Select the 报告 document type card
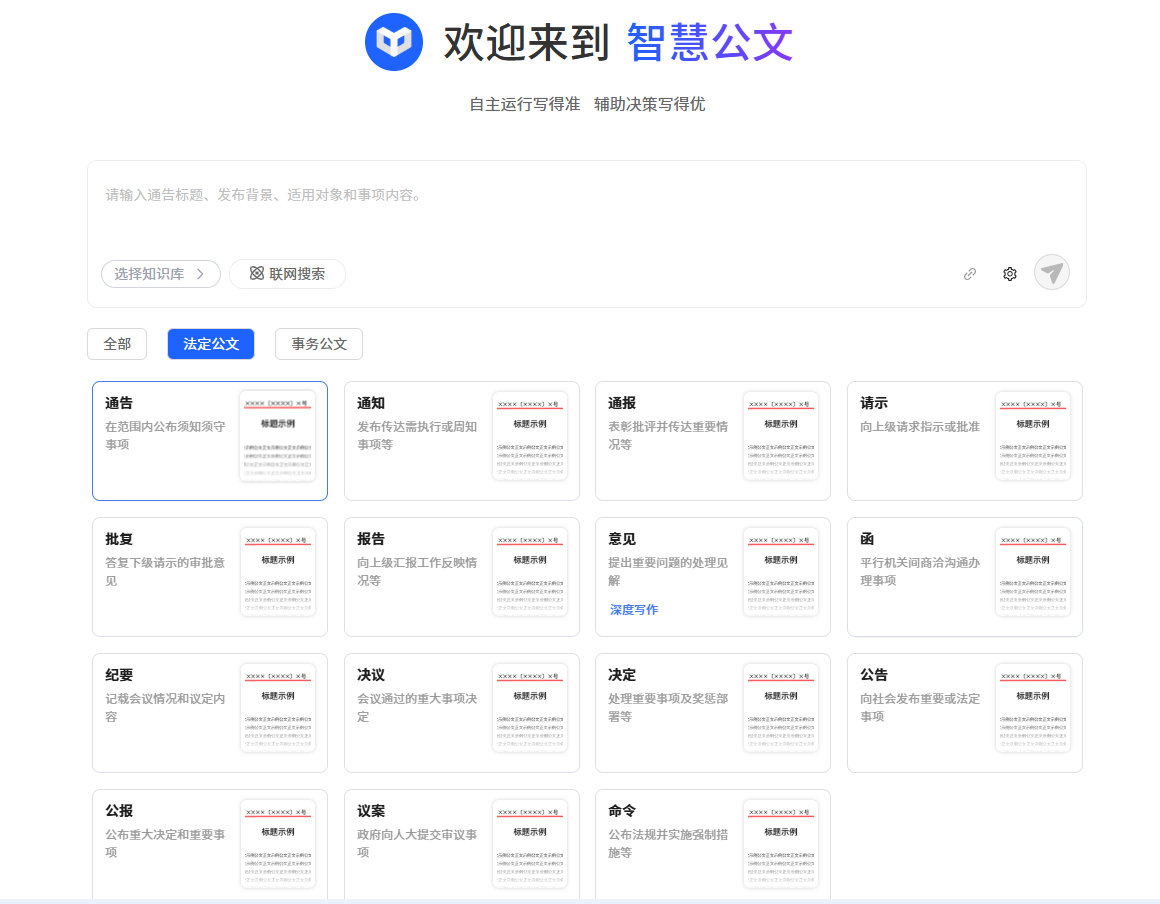The height and width of the screenshot is (904, 1160). coord(418,576)
